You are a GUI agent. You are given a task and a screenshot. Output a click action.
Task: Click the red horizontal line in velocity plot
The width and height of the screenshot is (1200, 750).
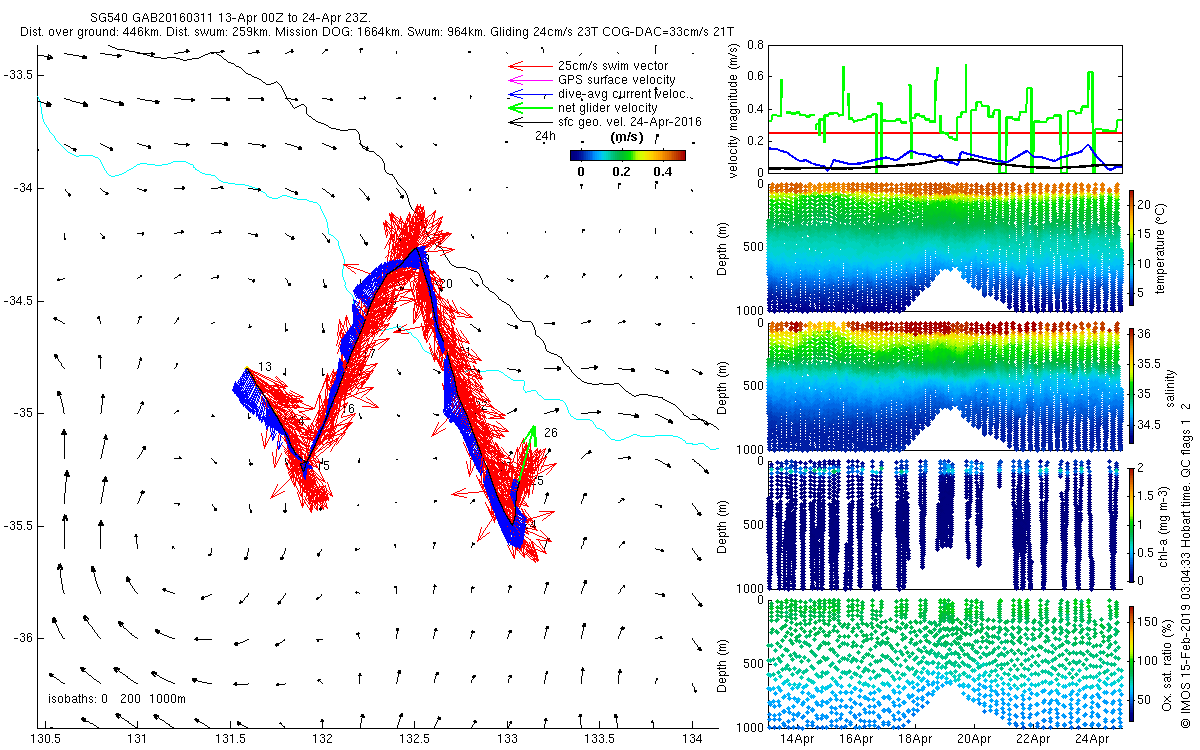[944, 132]
